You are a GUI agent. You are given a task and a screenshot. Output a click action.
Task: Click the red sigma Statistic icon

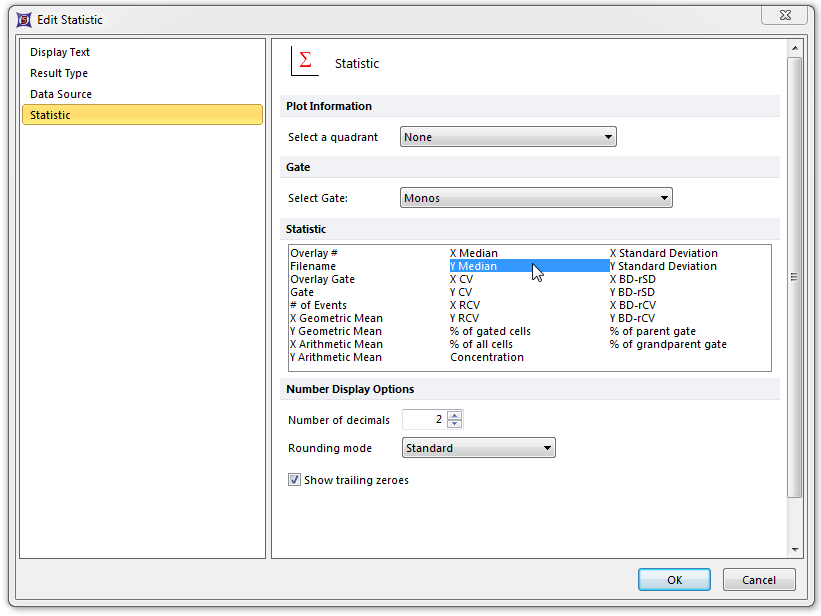[304, 62]
